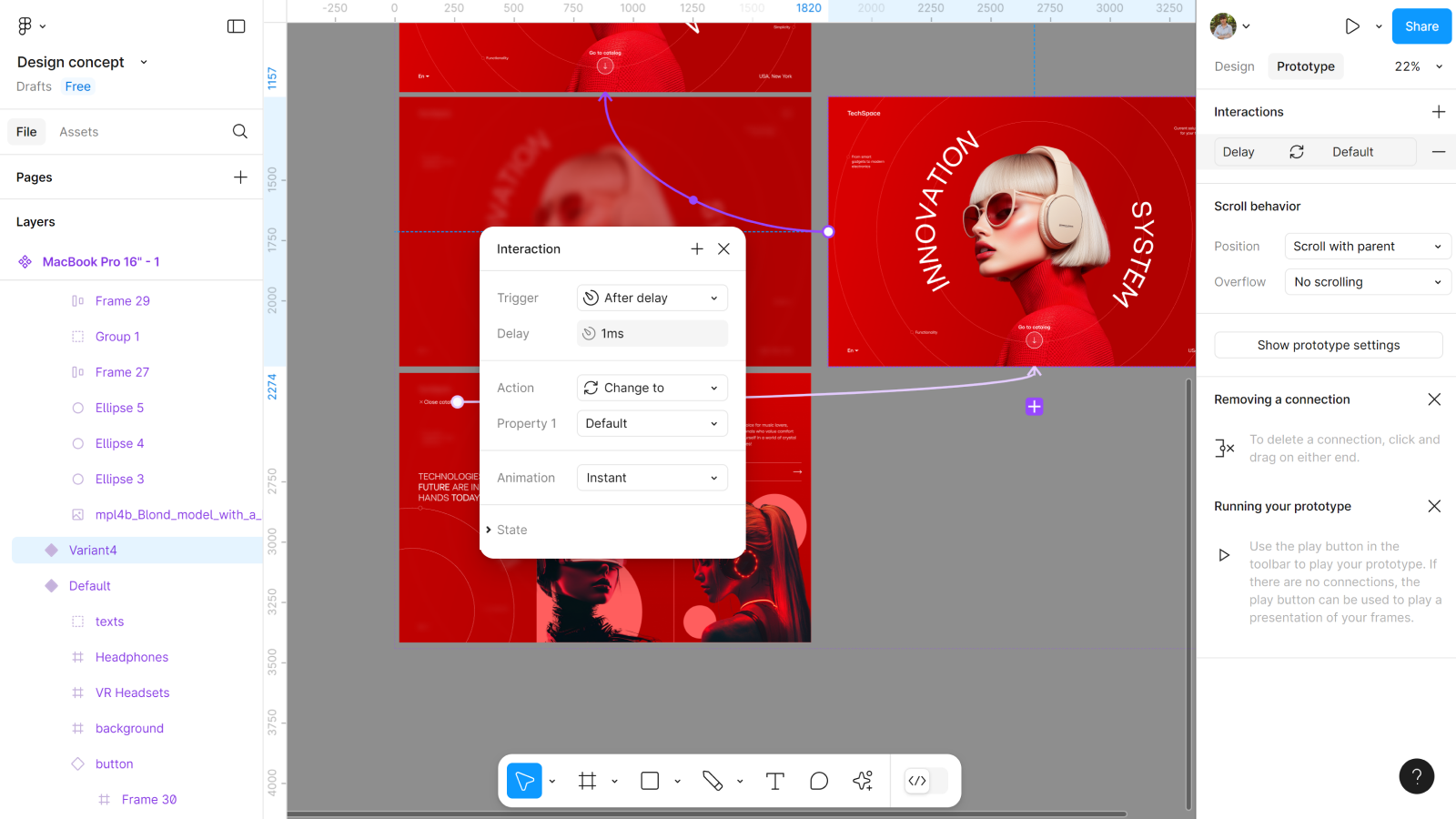Search layers with the magnifier icon
Viewport: 1456px width, 819px height.
click(239, 132)
